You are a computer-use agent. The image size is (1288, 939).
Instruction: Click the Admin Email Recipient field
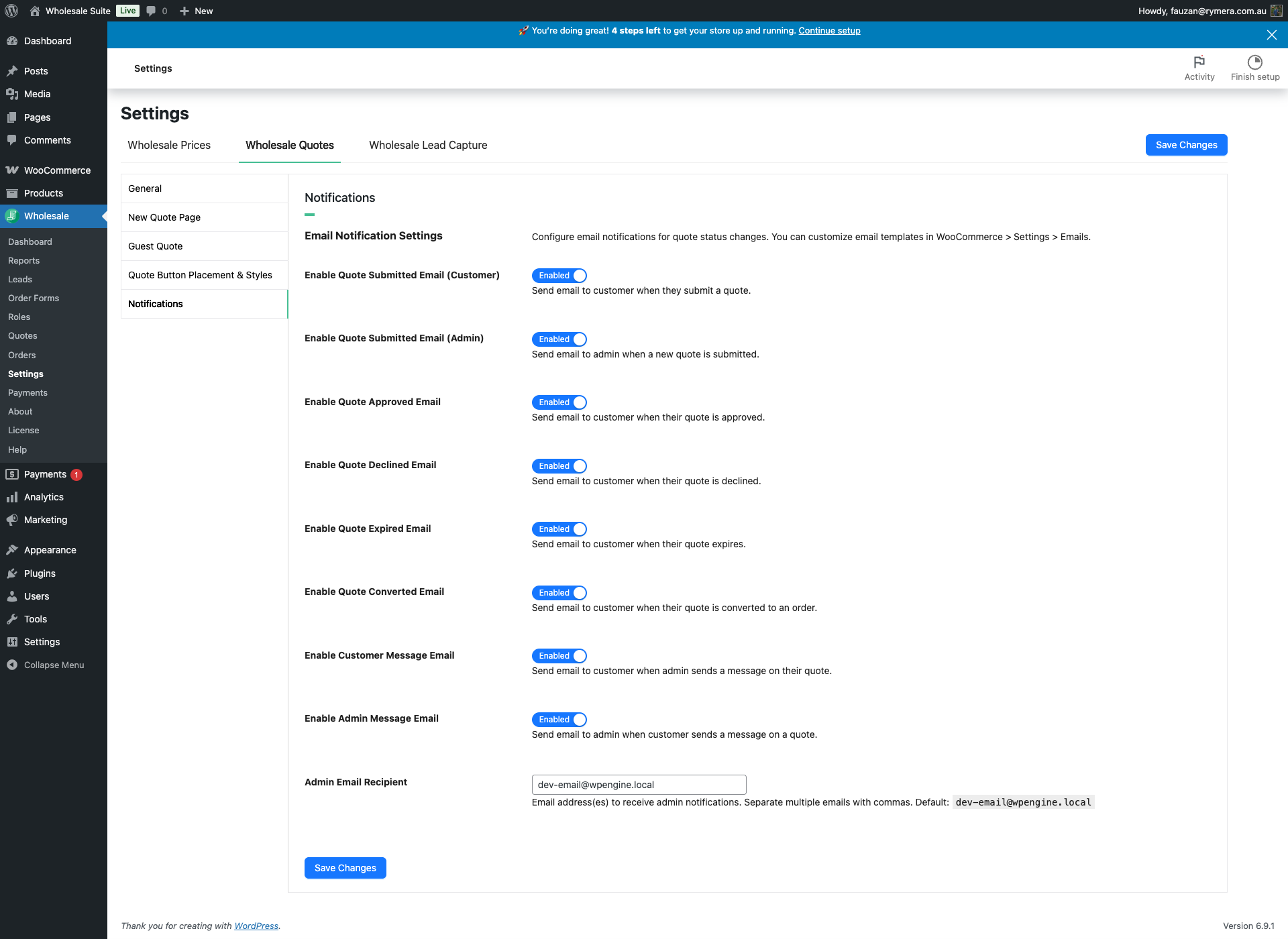pyautogui.click(x=638, y=785)
